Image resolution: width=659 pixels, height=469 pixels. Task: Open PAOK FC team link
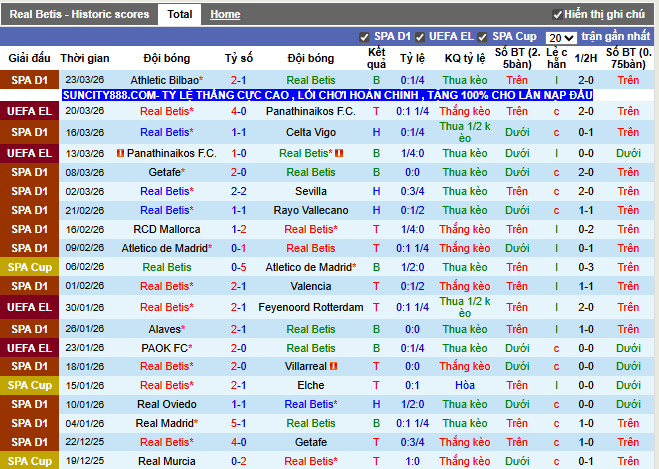(167, 348)
